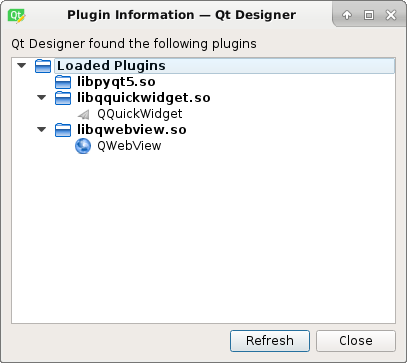Collapse the libqwebview.so branch arrow
Screen dimensions: 407x363
coord(42,129)
